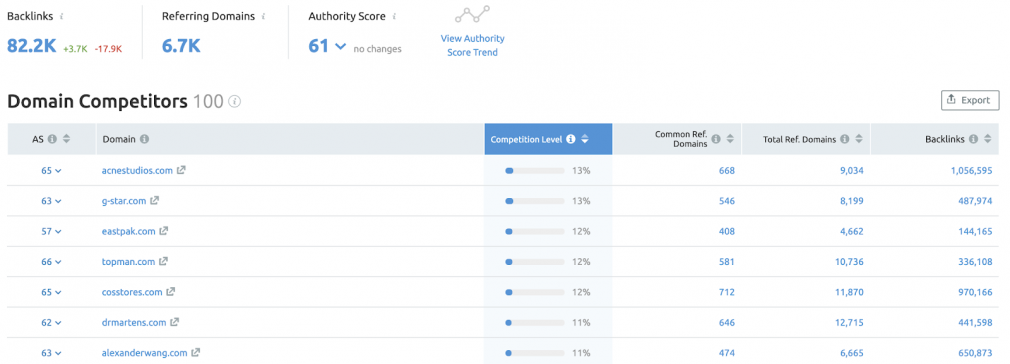The image size is (1010, 364).
Task: Expand AS 57 dropdown for eastpak.com
Action: pos(59,231)
